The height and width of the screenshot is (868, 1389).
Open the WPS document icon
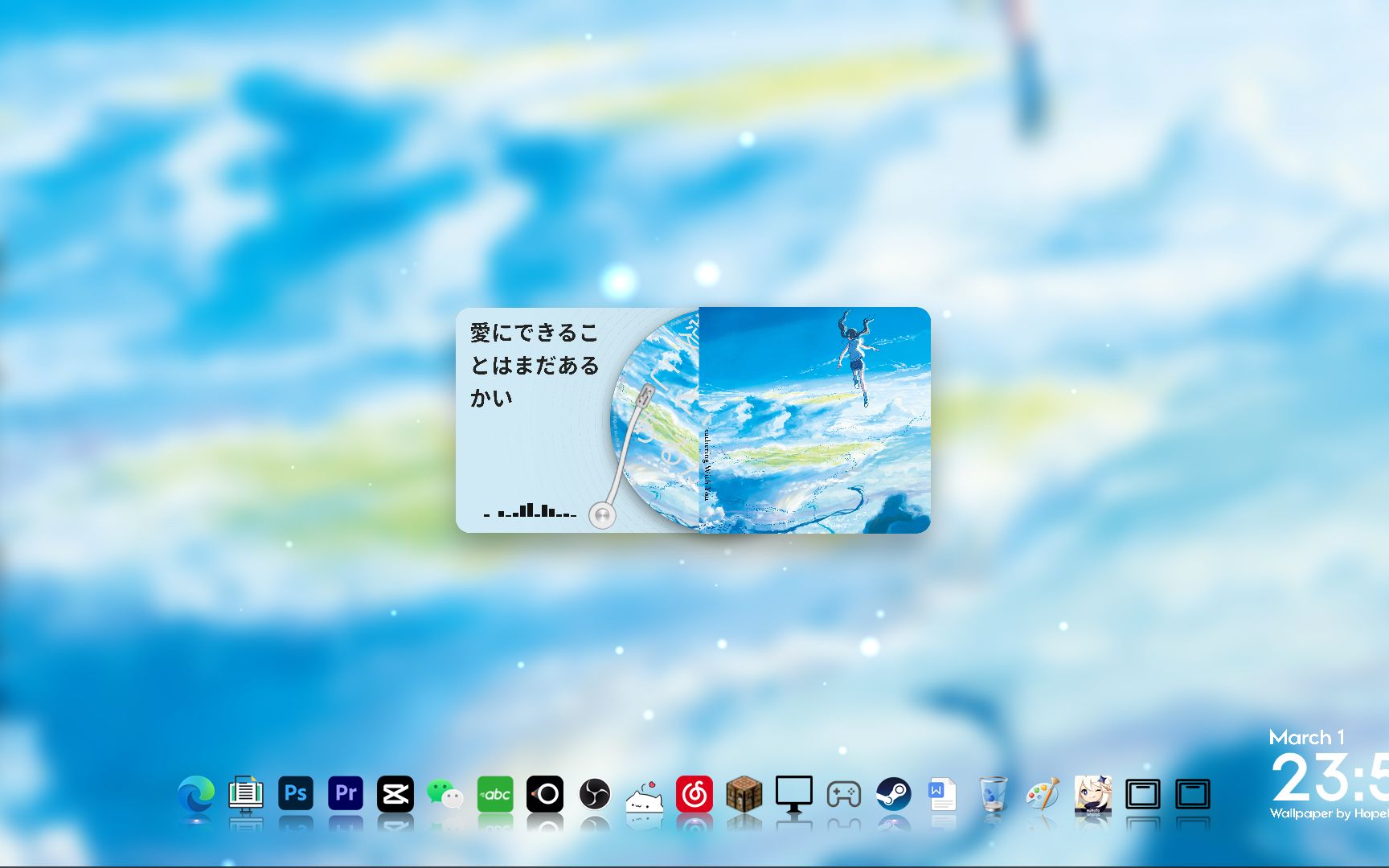coord(944,794)
